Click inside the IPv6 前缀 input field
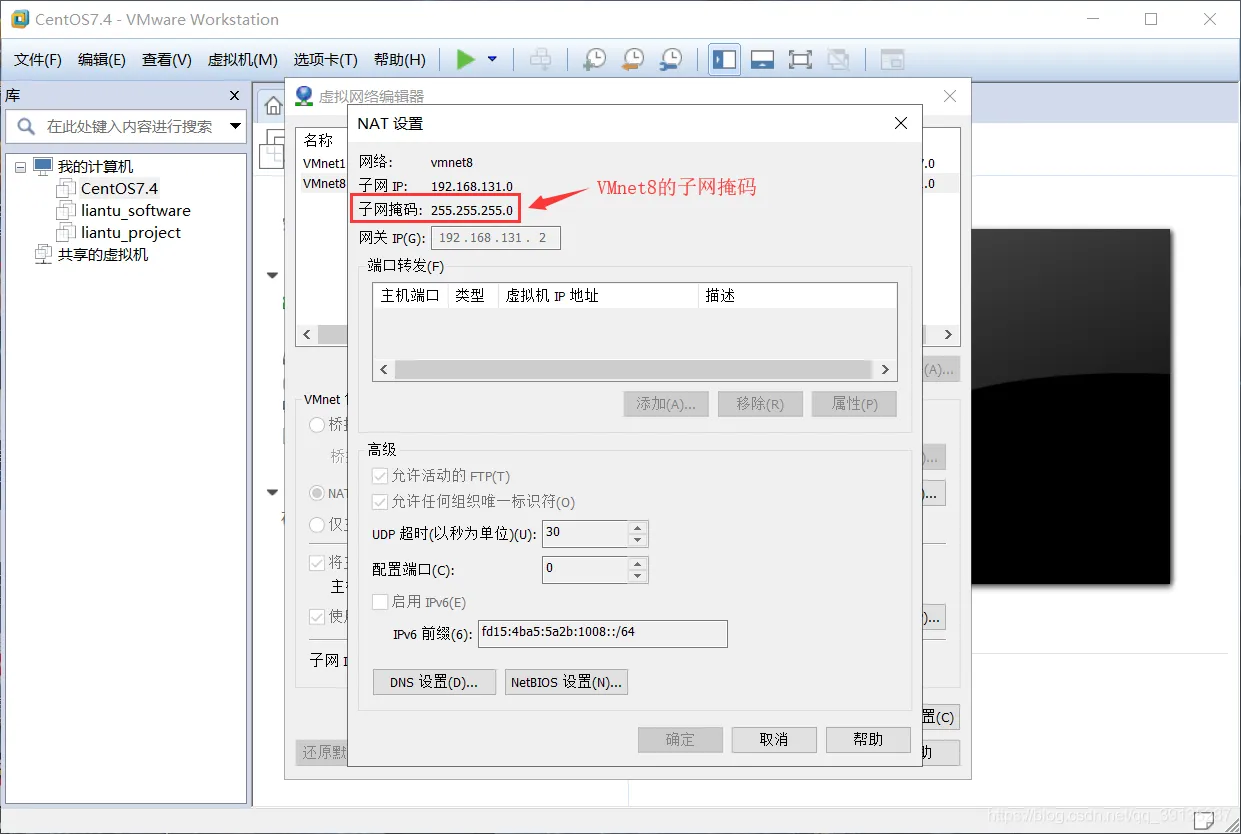This screenshot has height=834, width=1241. coord(600,633)
